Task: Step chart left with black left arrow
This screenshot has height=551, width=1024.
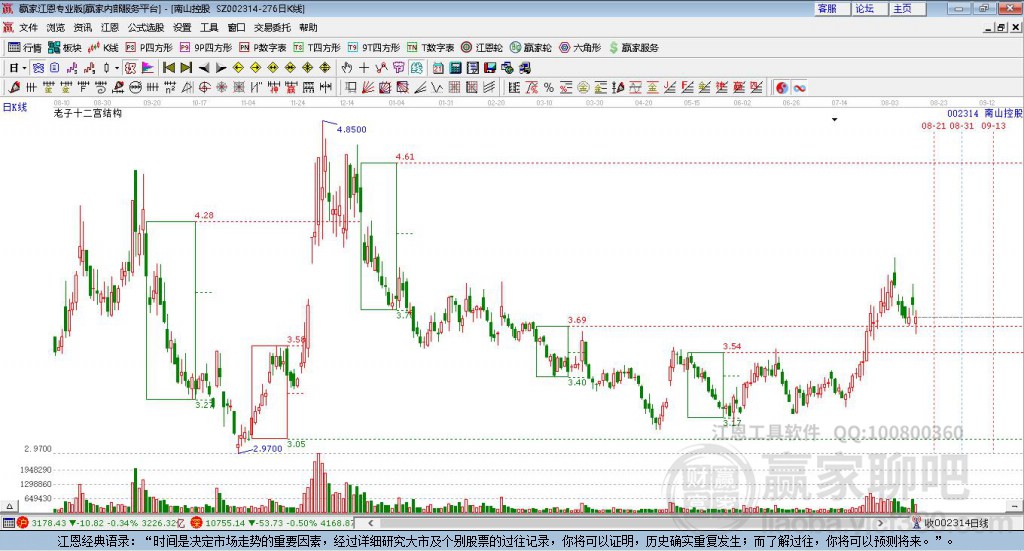Action: (x=204, y=68)
